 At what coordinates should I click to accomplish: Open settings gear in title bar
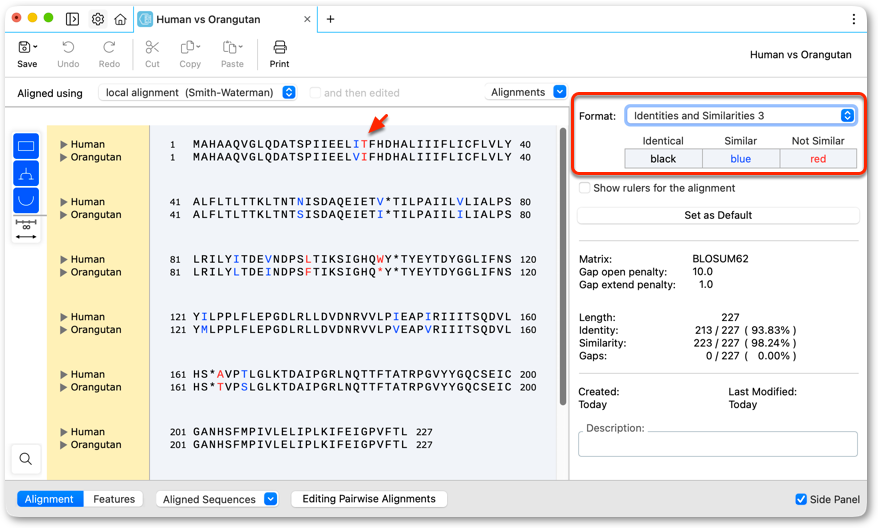point(97,19)
